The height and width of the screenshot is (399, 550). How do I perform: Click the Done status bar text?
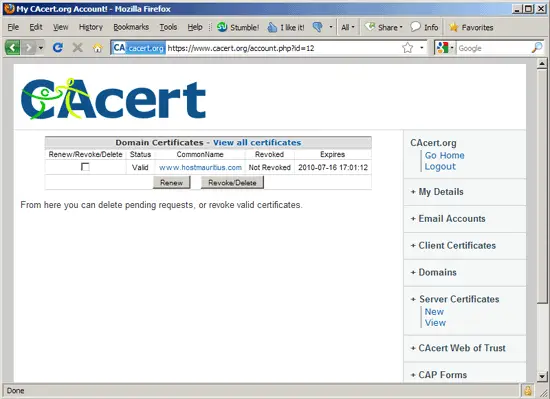pos(15,391)
